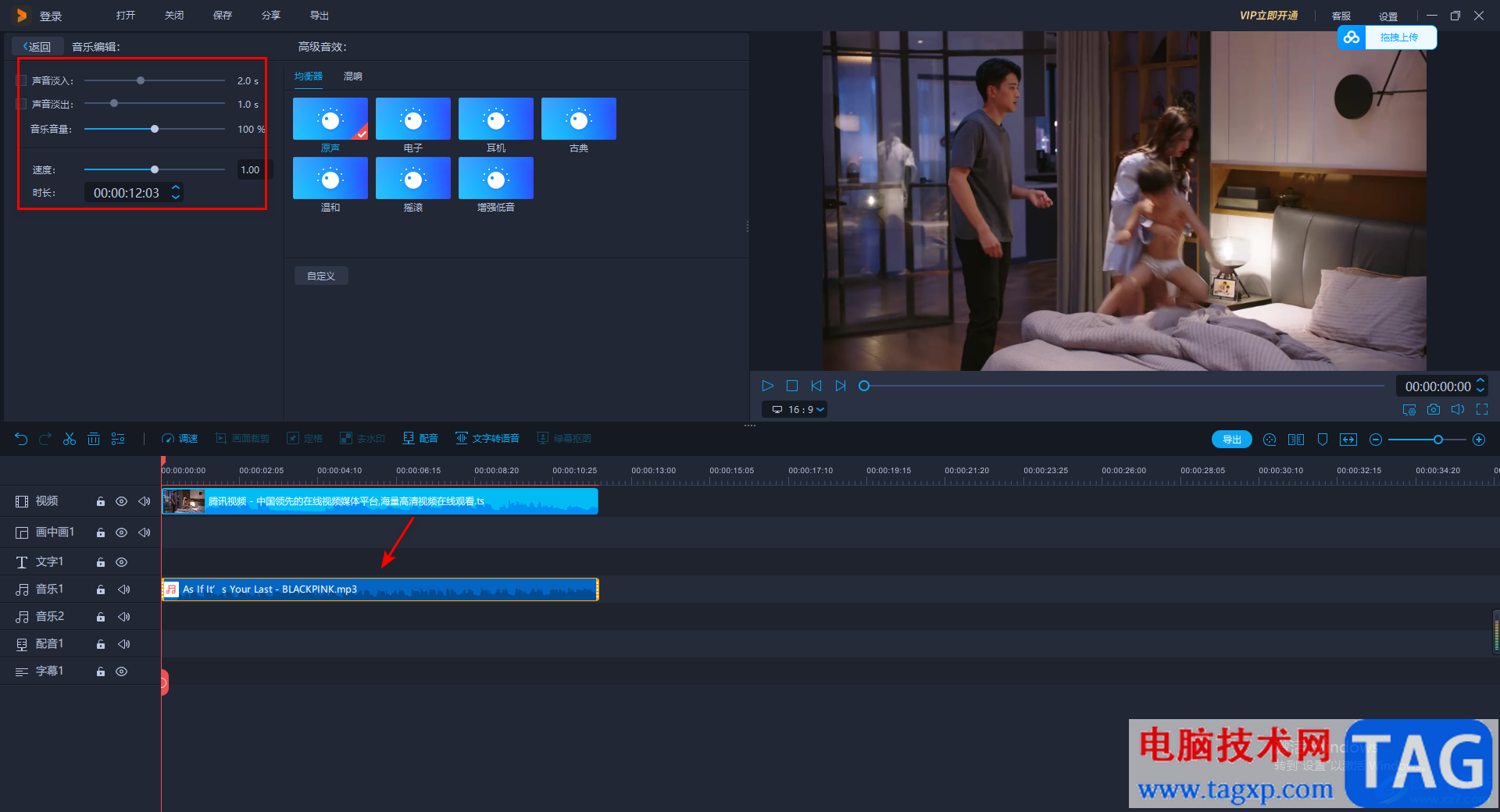This screenshot has width=1500, height=812.
Task: Step to the previous frame
Action: 816,386
